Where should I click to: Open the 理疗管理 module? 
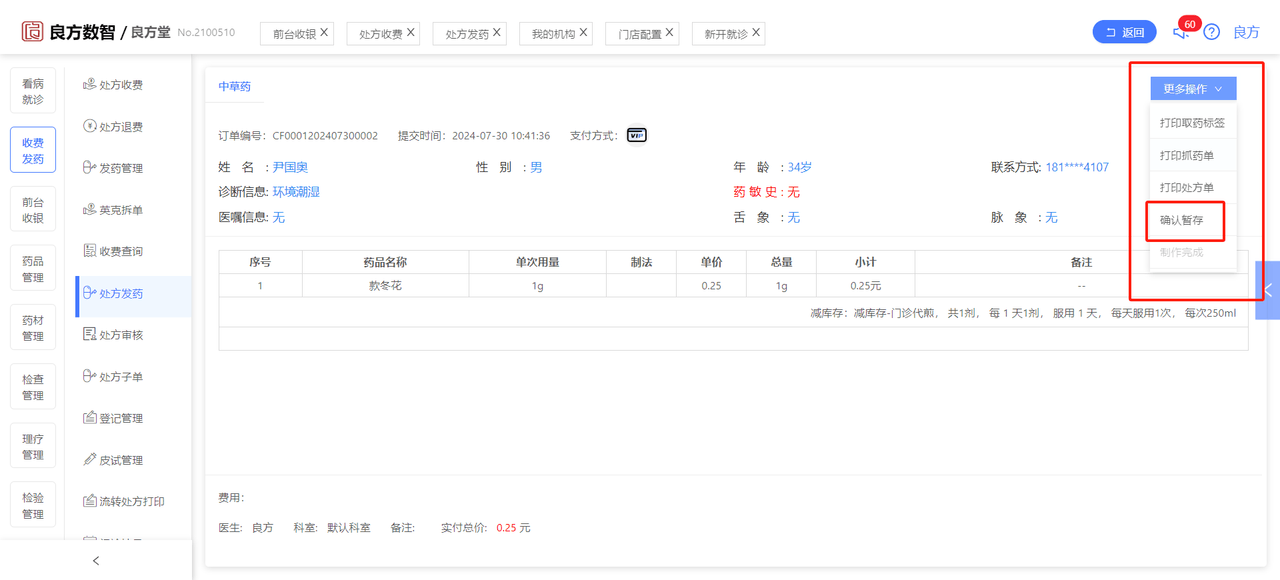pyautogui.click(x=33, y=447)
